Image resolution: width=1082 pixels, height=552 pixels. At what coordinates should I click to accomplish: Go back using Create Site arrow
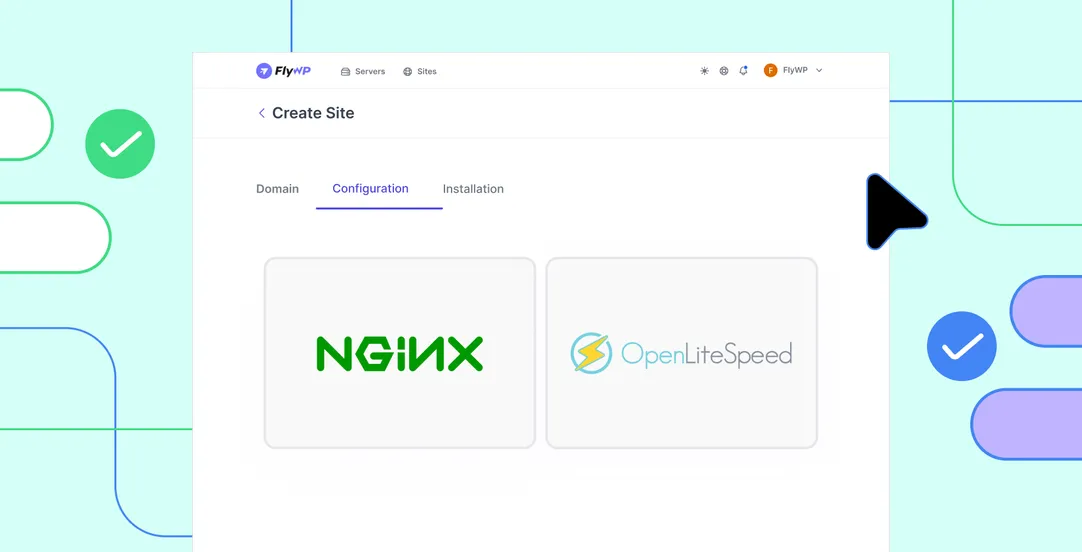coord(262,113)
